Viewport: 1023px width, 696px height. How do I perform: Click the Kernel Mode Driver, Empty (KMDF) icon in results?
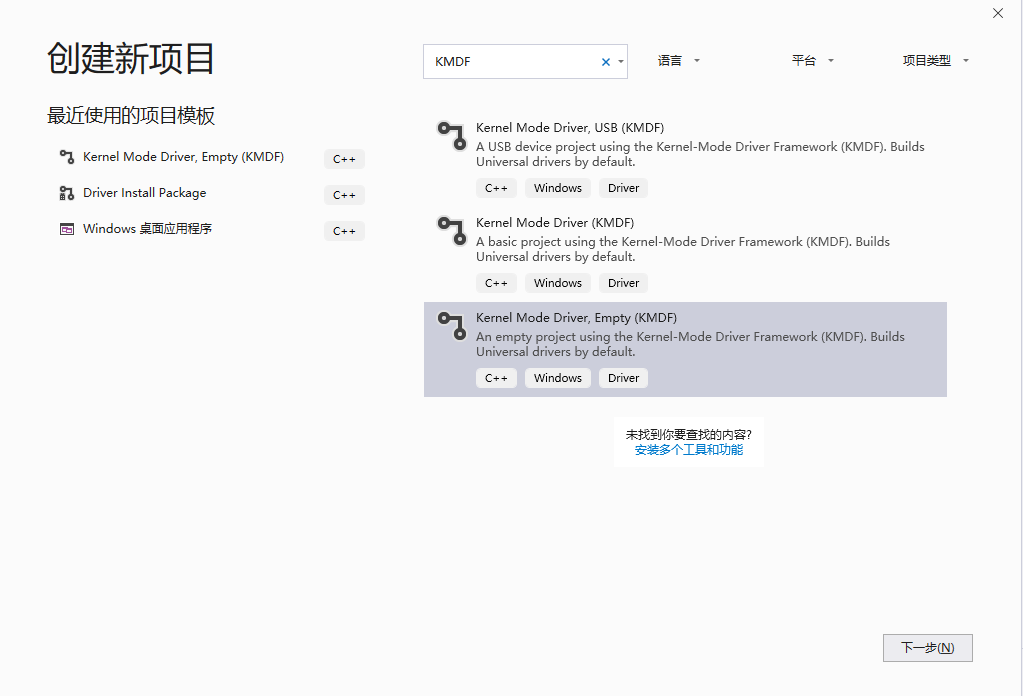click(451, 327)
